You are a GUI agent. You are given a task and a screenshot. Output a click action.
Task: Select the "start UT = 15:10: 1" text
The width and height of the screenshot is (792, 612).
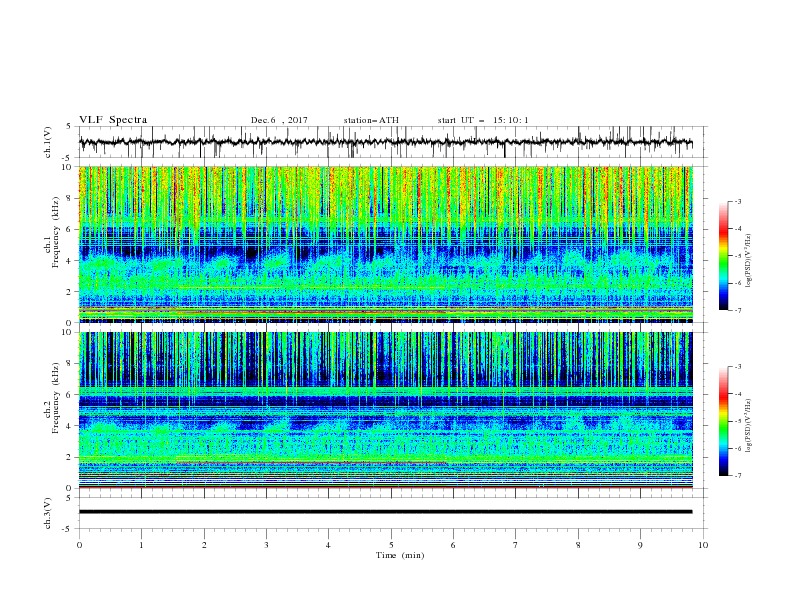point(483,120)
